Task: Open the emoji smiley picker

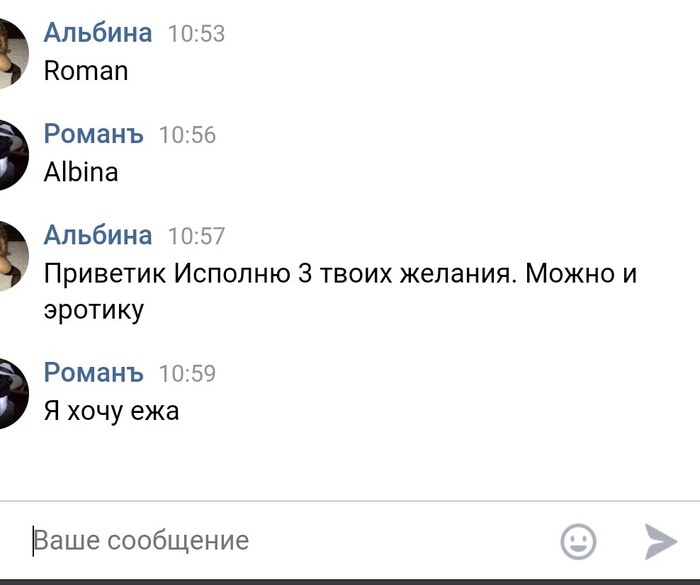Action: point(578,541)
